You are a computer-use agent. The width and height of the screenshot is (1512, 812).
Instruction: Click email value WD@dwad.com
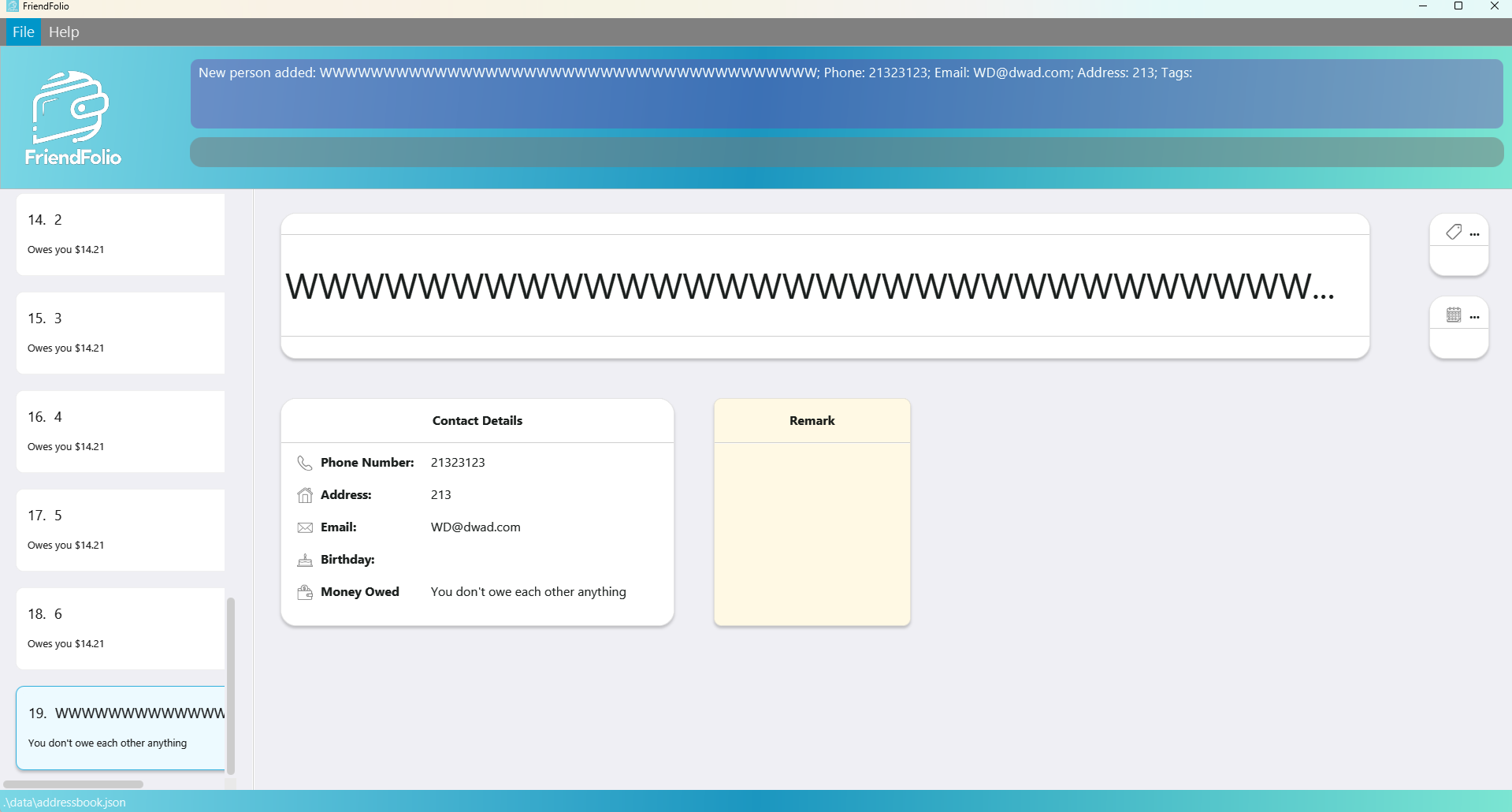pos(476,527)
